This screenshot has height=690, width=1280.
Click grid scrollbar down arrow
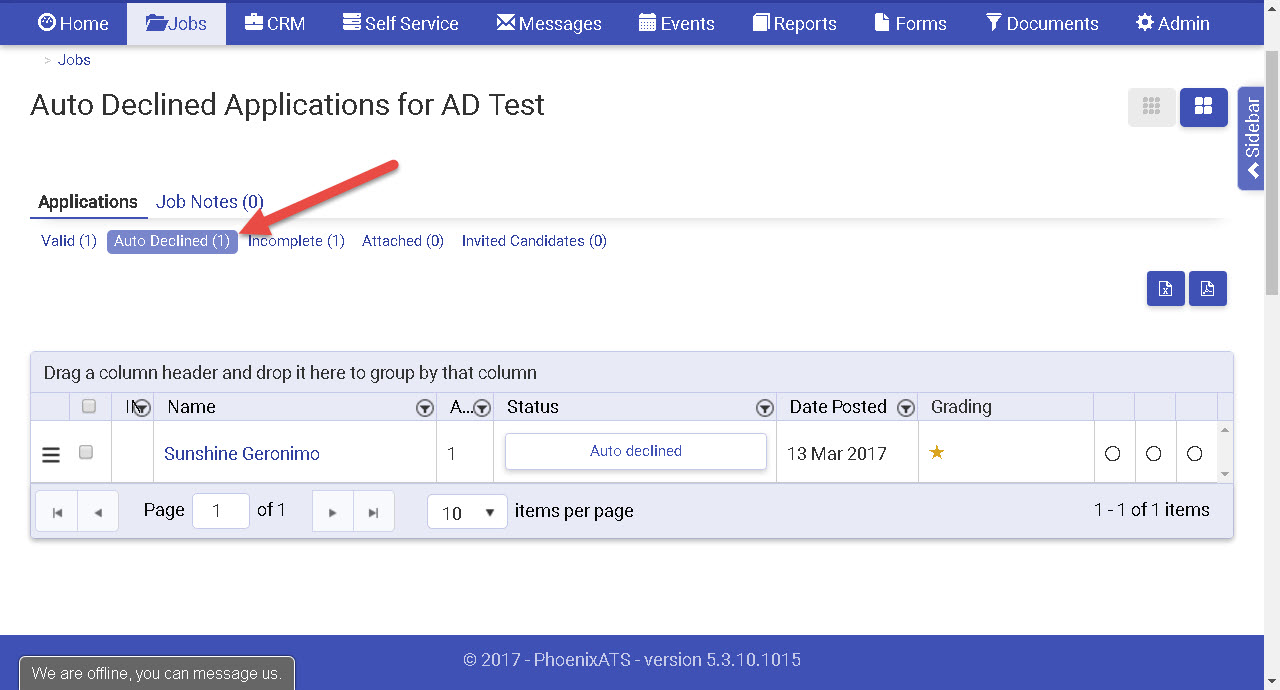pyautogui.click(x=1225, y=474)
